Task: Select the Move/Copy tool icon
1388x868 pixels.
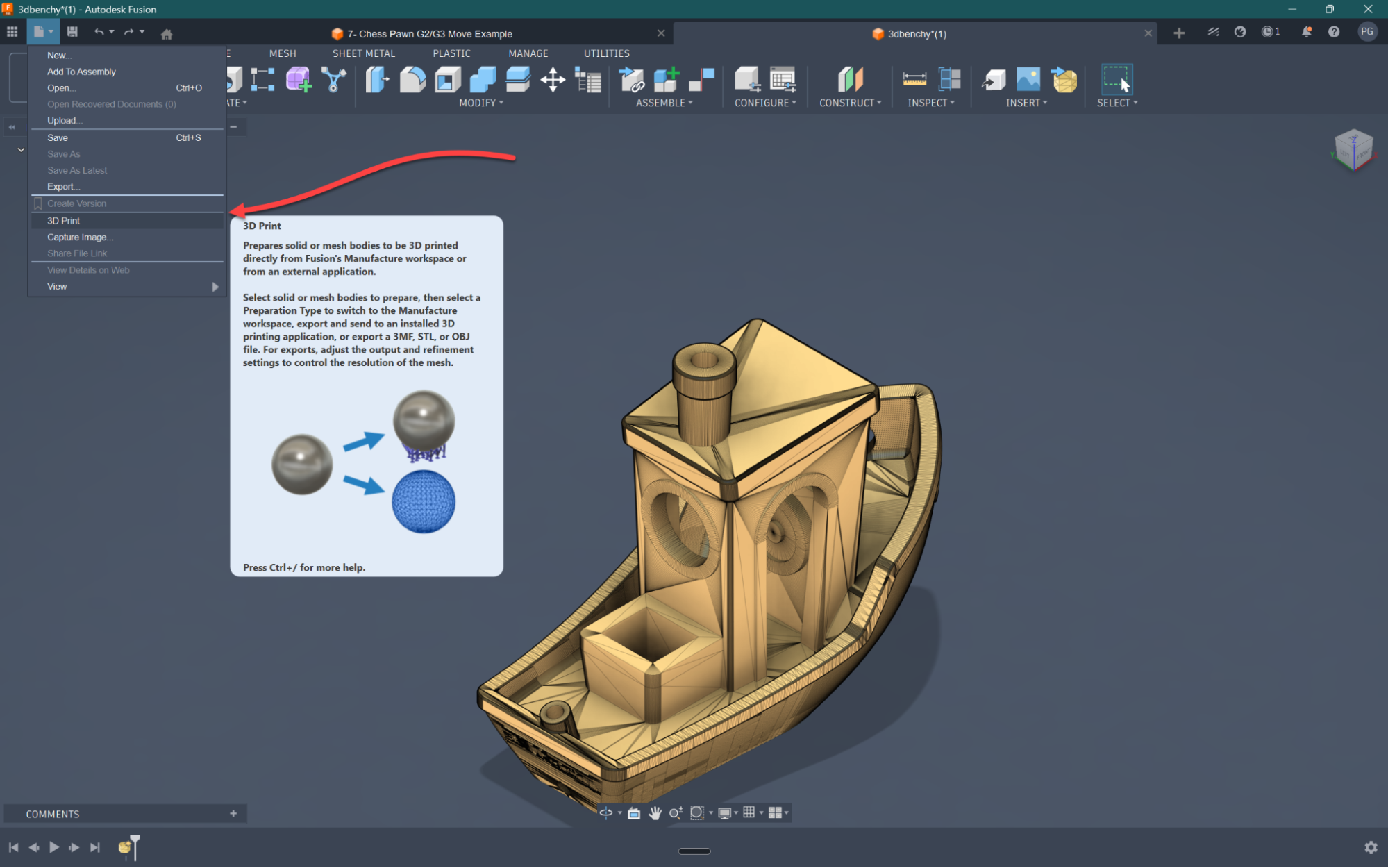Action: 553,80
